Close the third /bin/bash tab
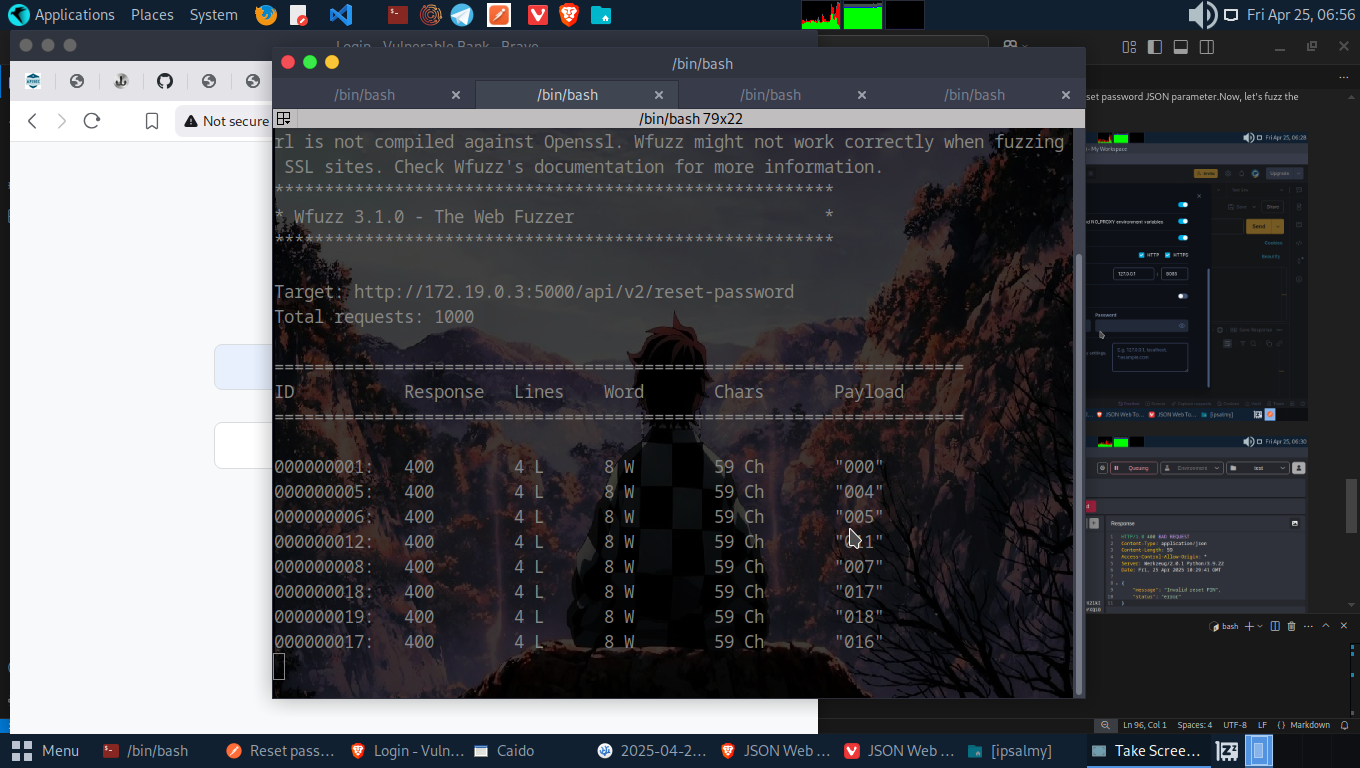The width and height of the screenshot is (1360, 768). (x=862, y=95)
